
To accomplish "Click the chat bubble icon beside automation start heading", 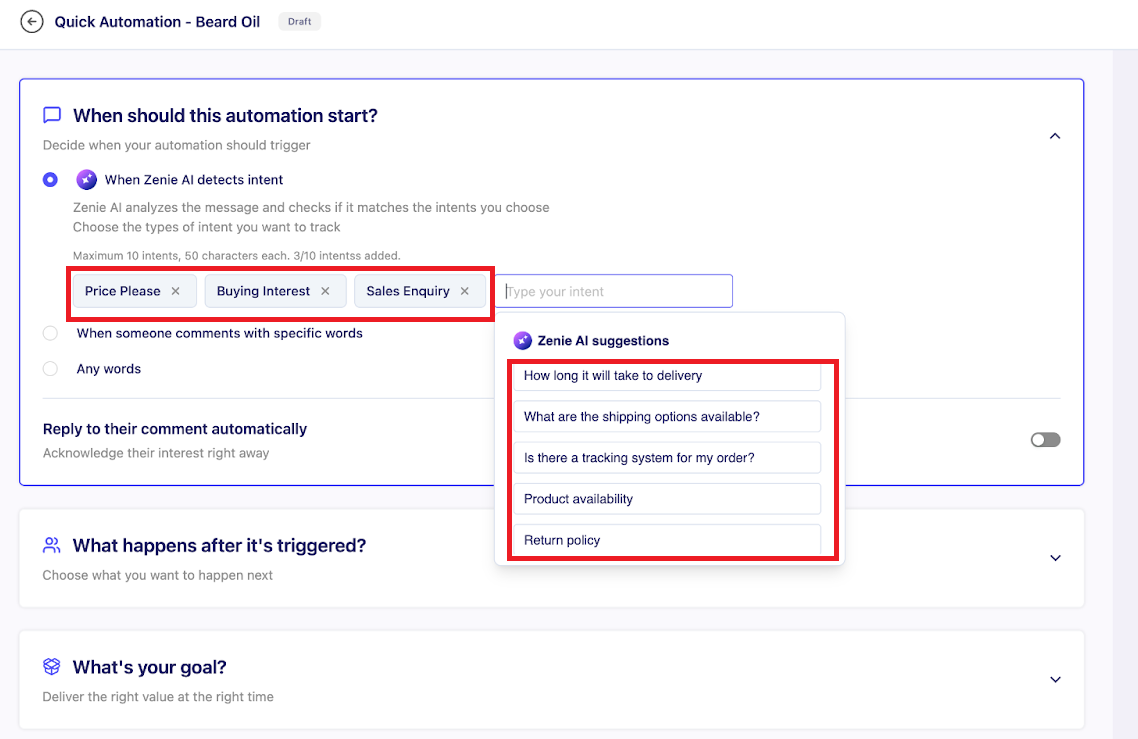I will click(x=53, y=115).
